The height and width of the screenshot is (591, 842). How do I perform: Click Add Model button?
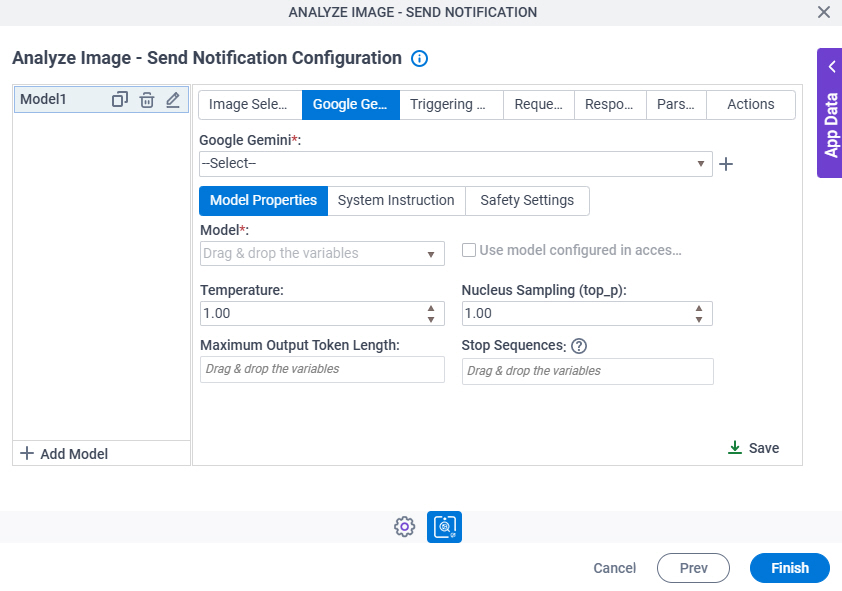(x=64, y=454)
